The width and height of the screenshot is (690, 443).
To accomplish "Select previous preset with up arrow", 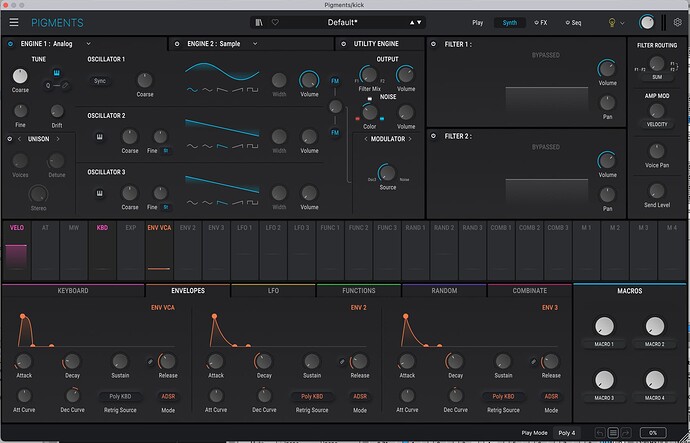I will click(412, 22).
